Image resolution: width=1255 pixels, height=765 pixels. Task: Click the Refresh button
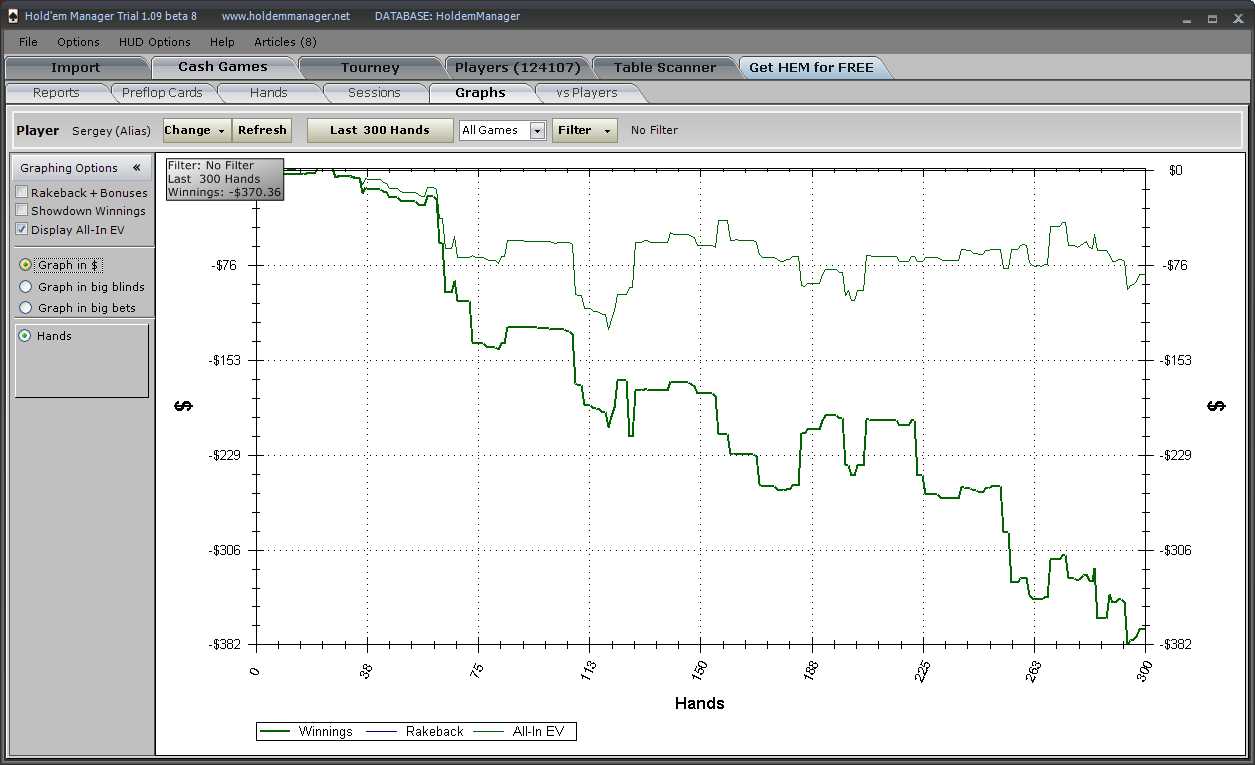262,130
